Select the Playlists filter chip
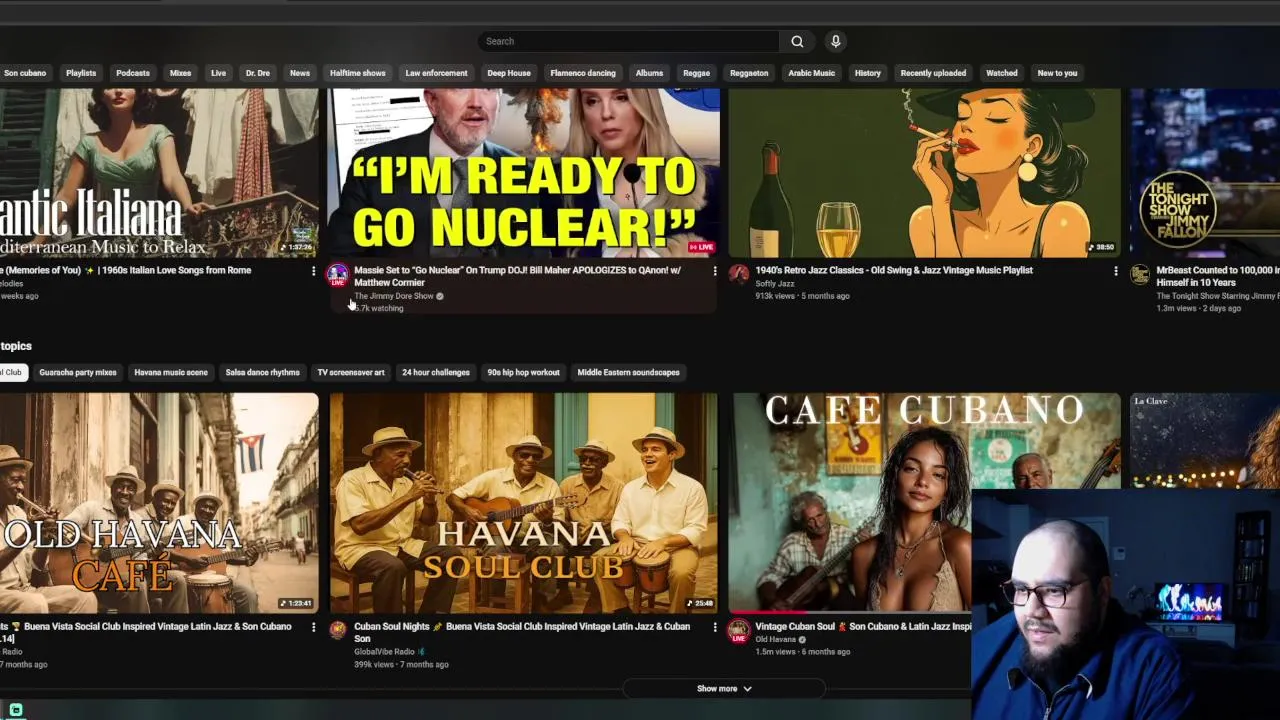 click(81, 73)
